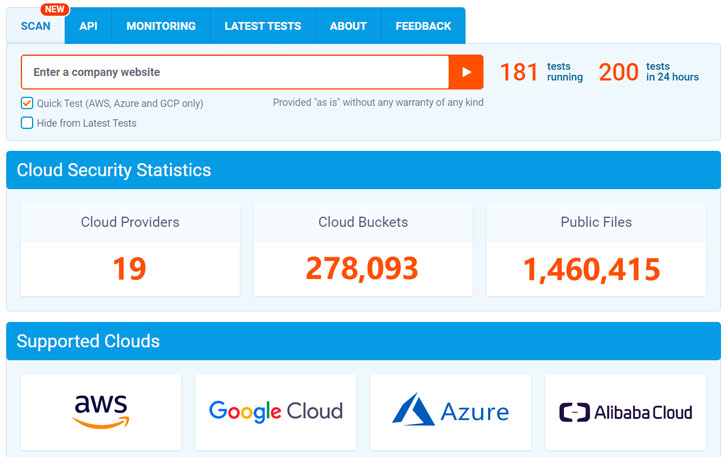The width and height of the screenshot is (728, 457).
Task: Open the API tab
Action: point(88,26)
